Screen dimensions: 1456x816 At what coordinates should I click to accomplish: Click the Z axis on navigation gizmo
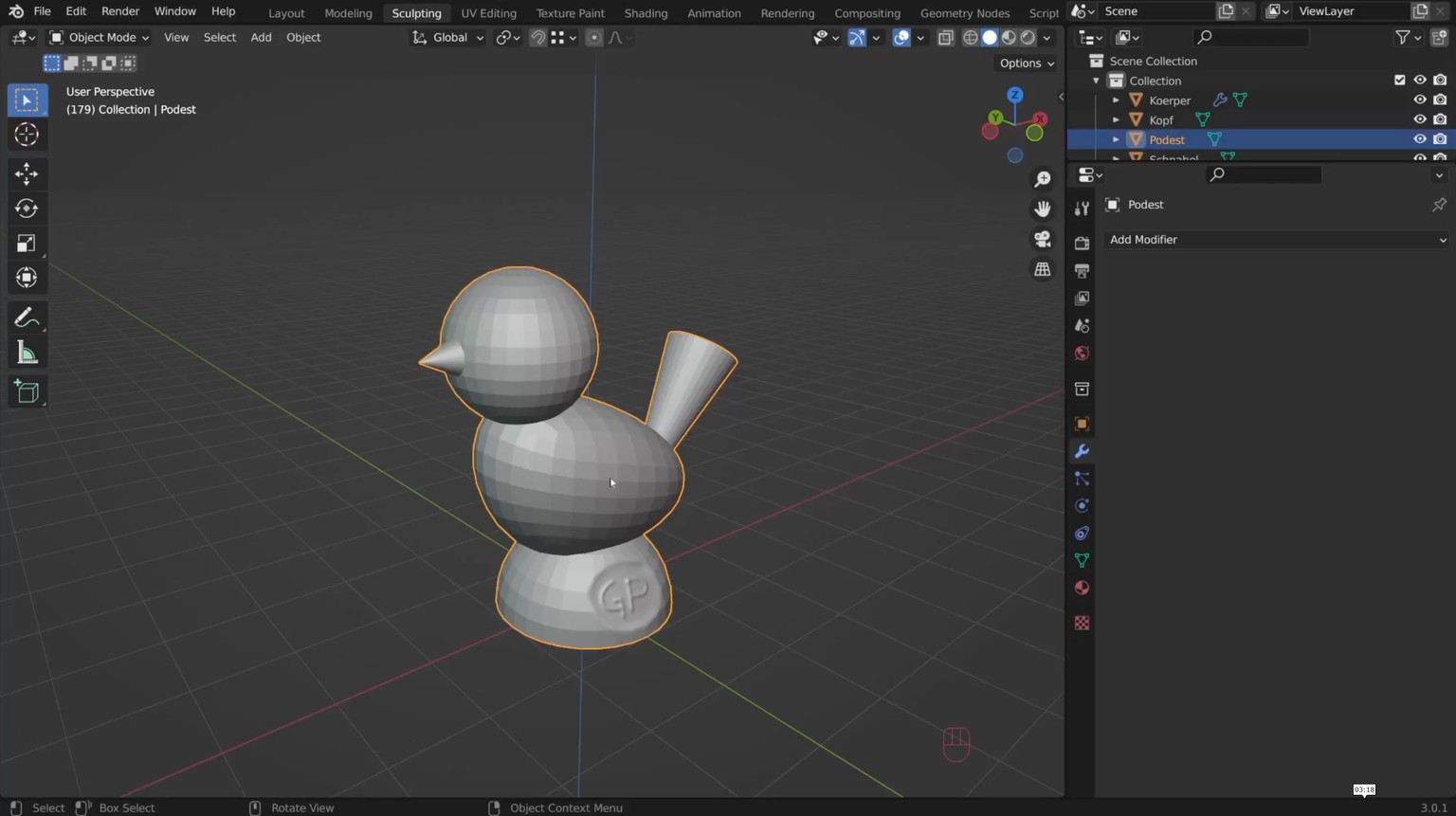point(1015,95)
